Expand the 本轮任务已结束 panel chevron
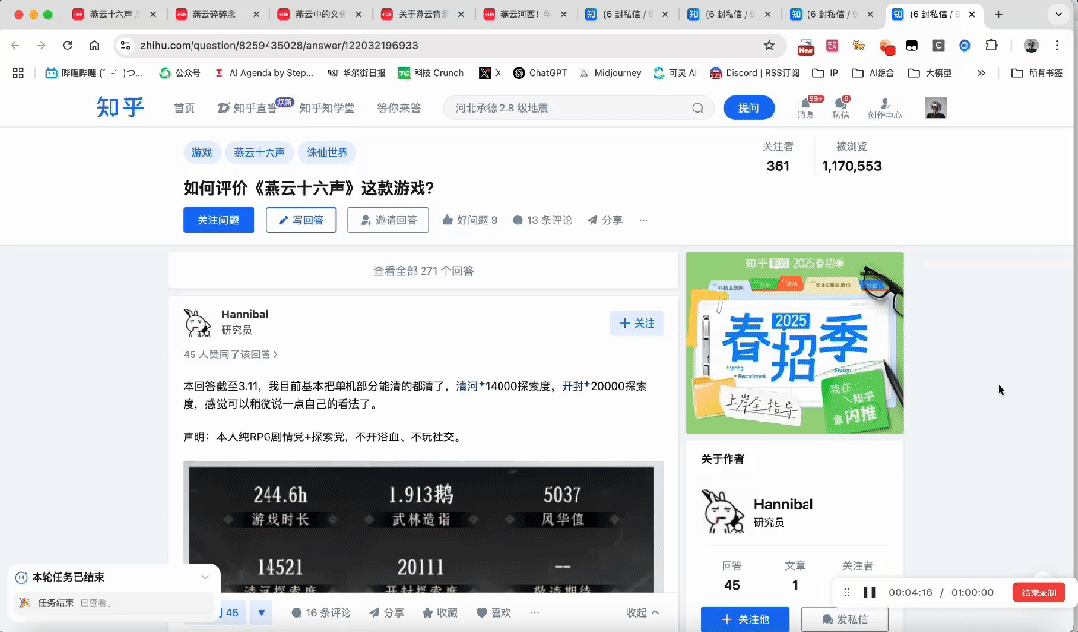 (x=205, y=577)
